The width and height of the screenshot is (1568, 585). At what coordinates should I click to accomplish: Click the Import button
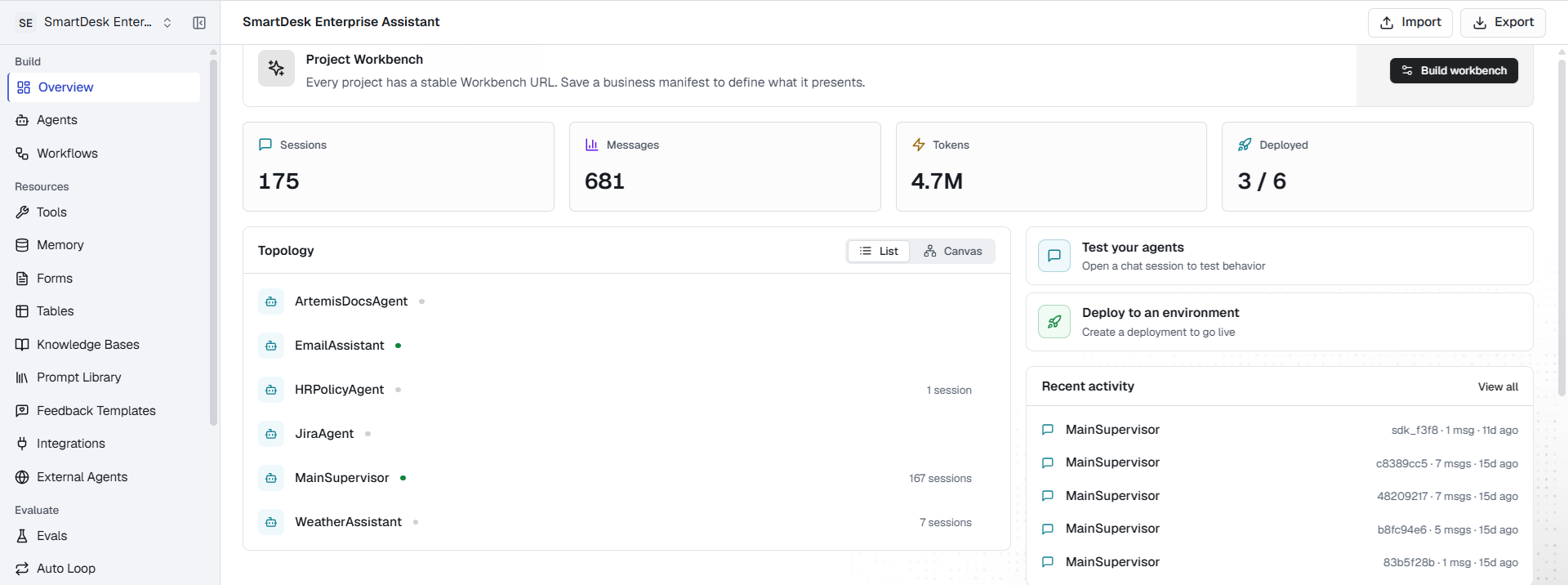tap(1410, 23)
